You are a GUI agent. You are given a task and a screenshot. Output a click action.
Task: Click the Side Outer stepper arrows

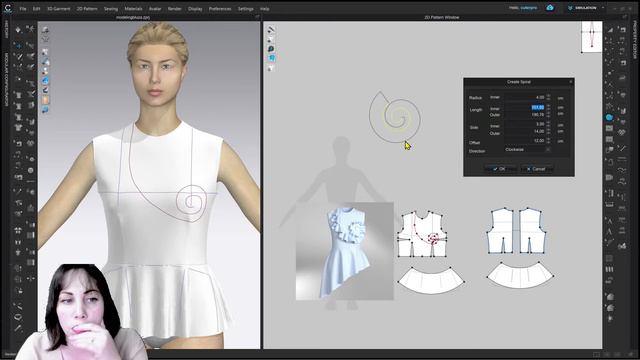548,131
